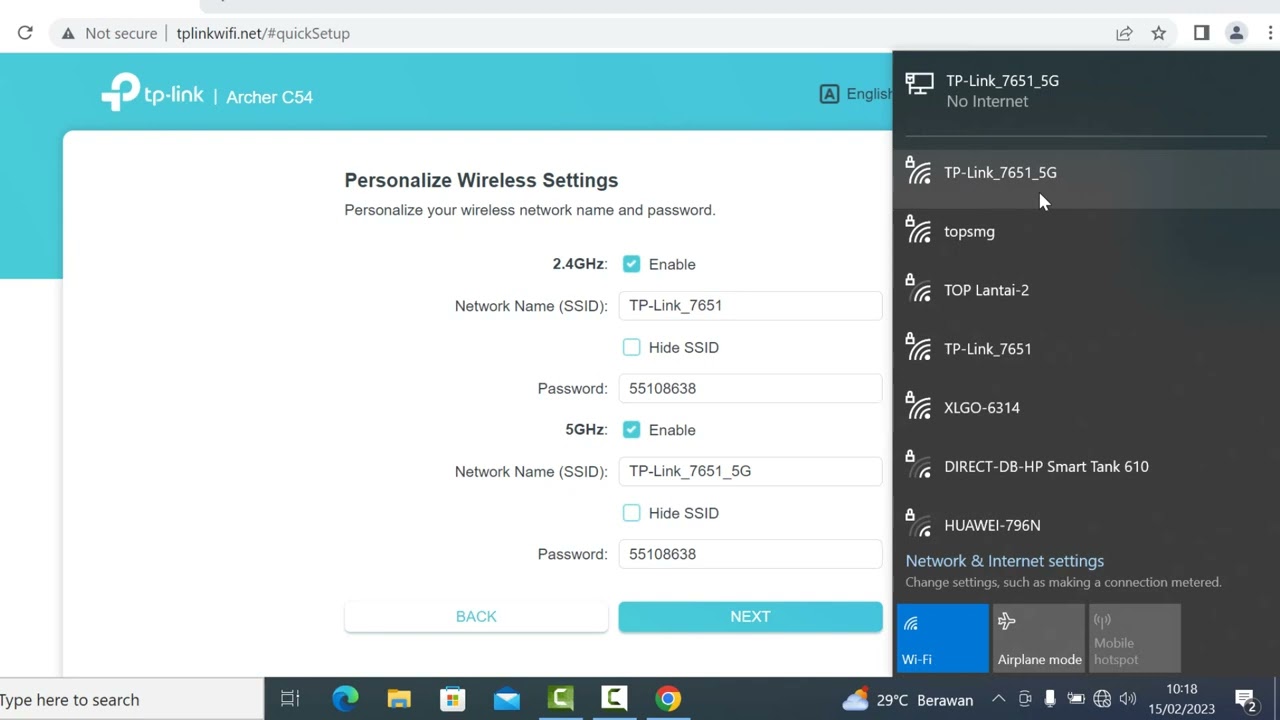
Task: Click the Not secure warning icon
Action: (68, 33)
